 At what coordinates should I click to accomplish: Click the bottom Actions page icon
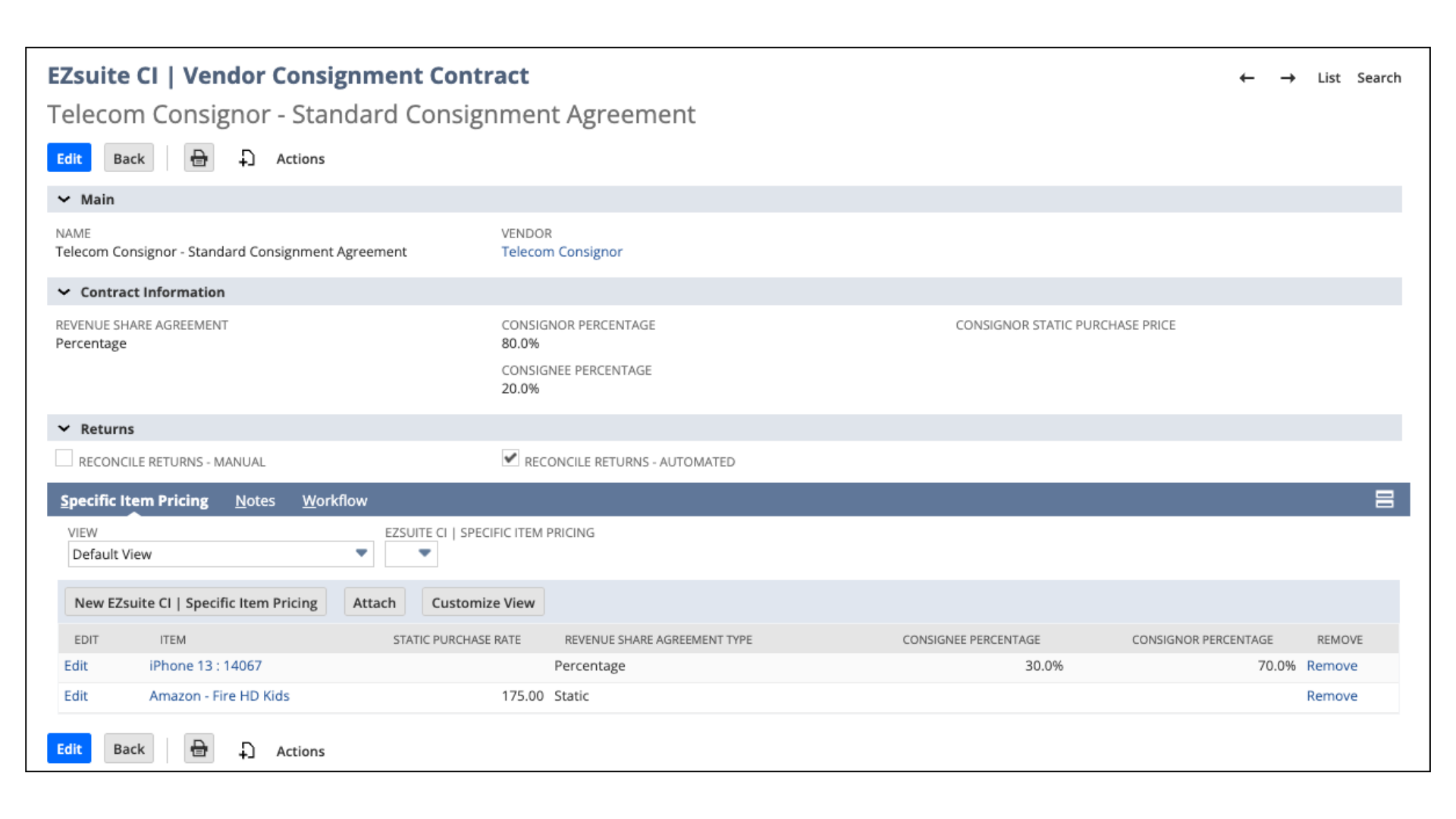tap(247, 751)
